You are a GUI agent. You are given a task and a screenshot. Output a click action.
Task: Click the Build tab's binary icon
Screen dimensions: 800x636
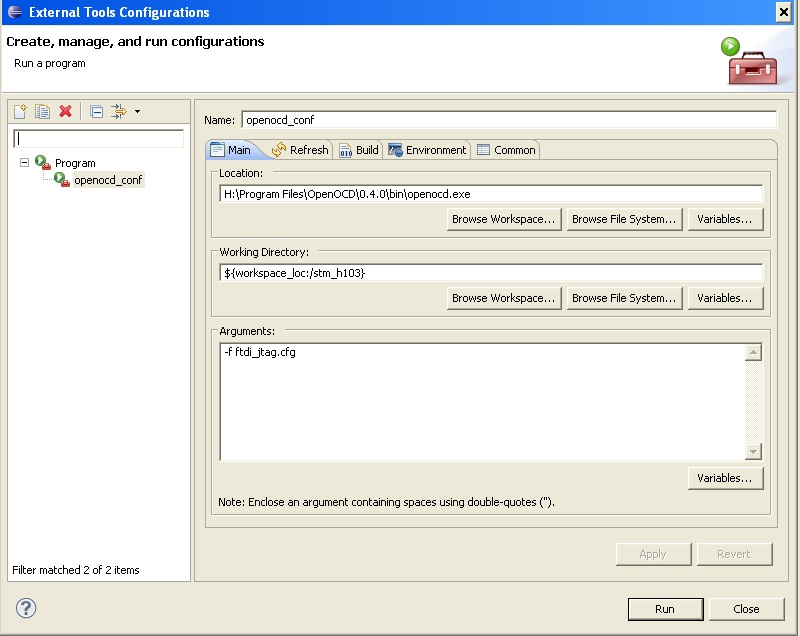pyautogui.click(x=345, y=150)
